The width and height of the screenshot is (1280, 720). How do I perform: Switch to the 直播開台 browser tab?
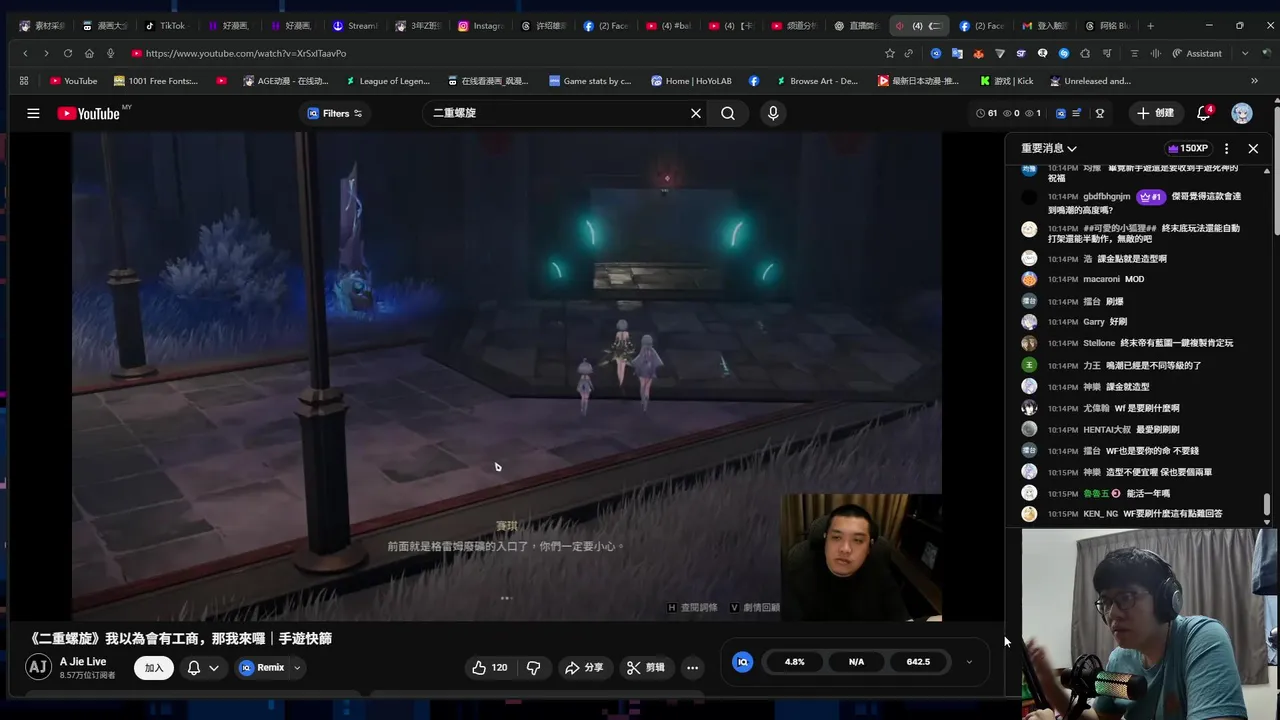point(857,26)
